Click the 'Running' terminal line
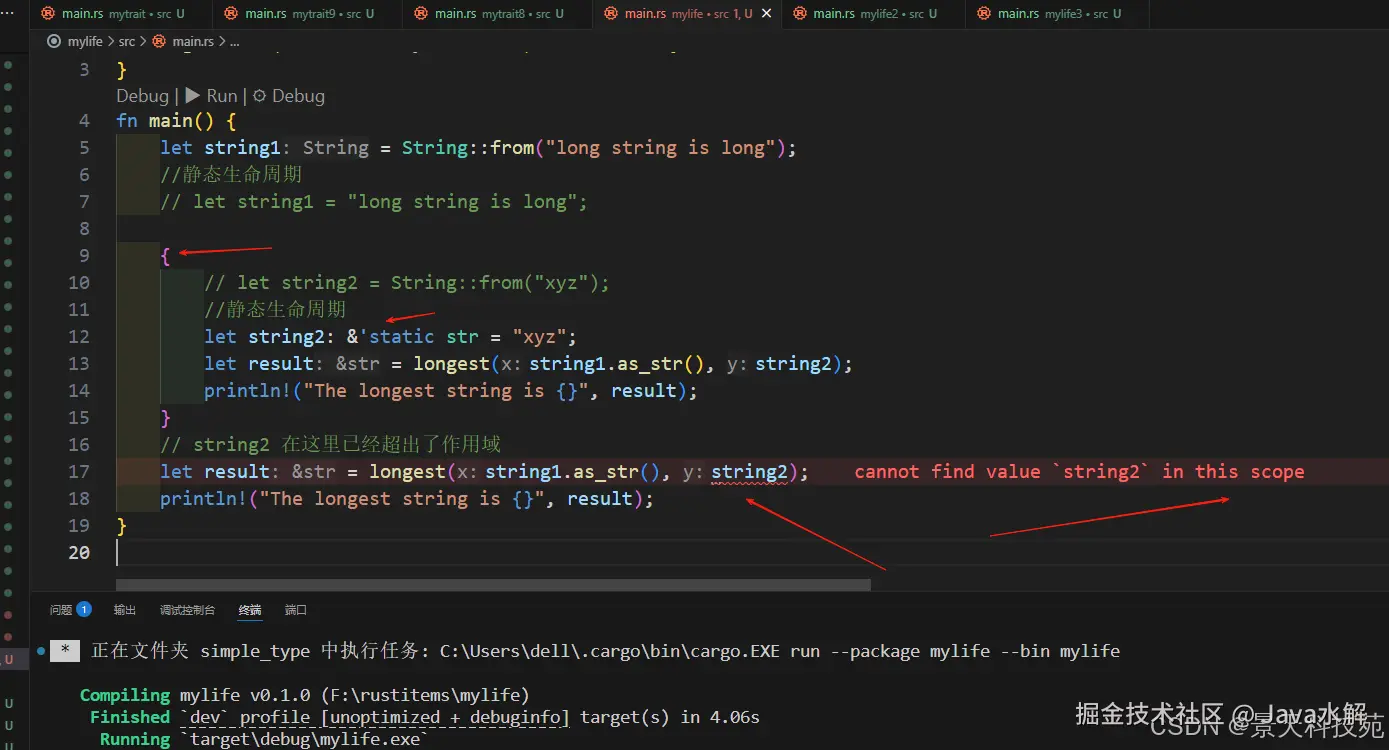Screen dimensions: 1389x750 click(x=264, y=740)
